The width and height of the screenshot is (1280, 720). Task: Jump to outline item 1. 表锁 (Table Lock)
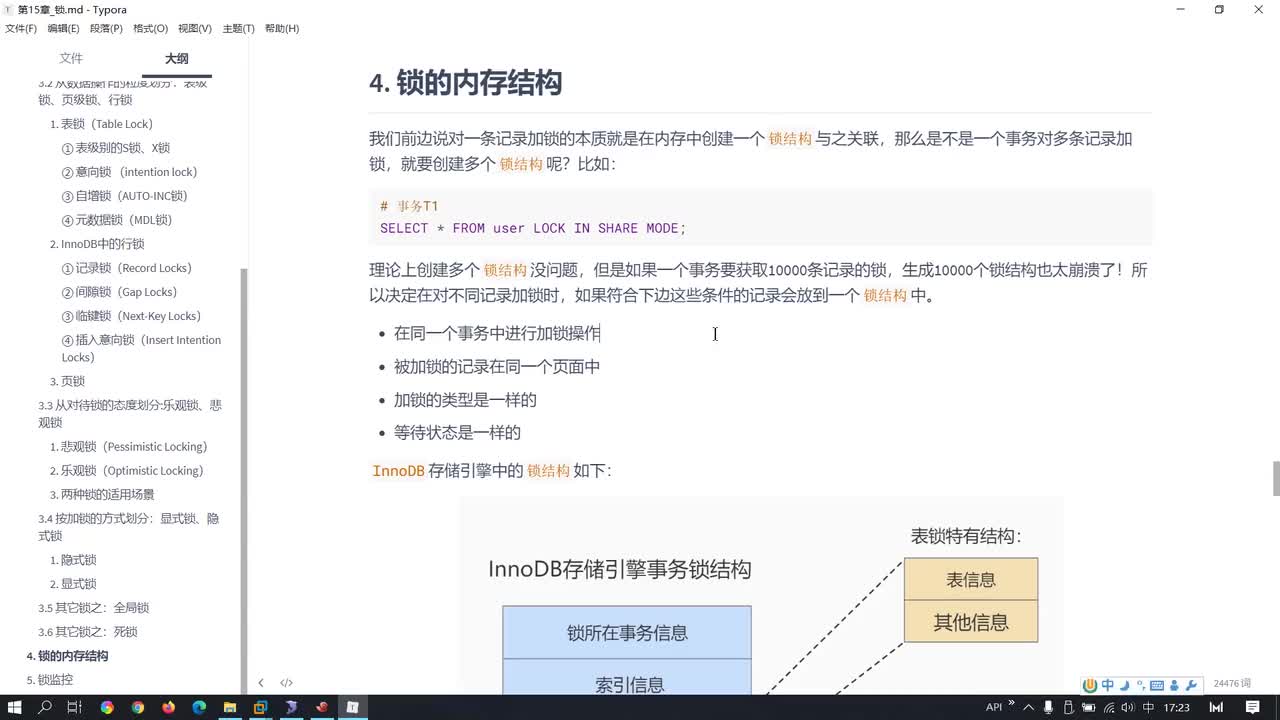pyautogui.click(x=101, y=124)
